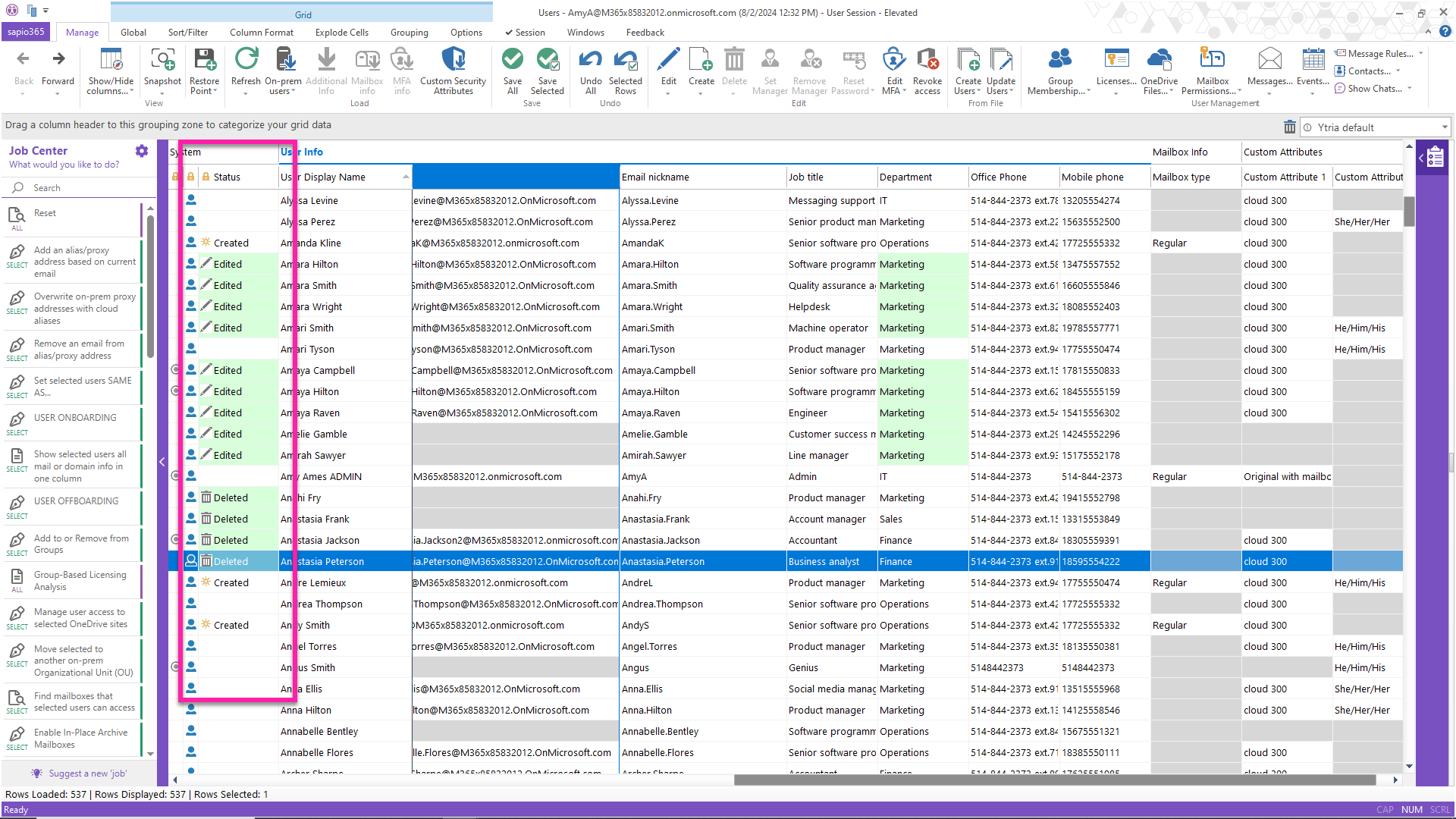Viewport: 1456px width, 819px height.
Task: Click the Restore Point button
Action: [x=204, y=71]
